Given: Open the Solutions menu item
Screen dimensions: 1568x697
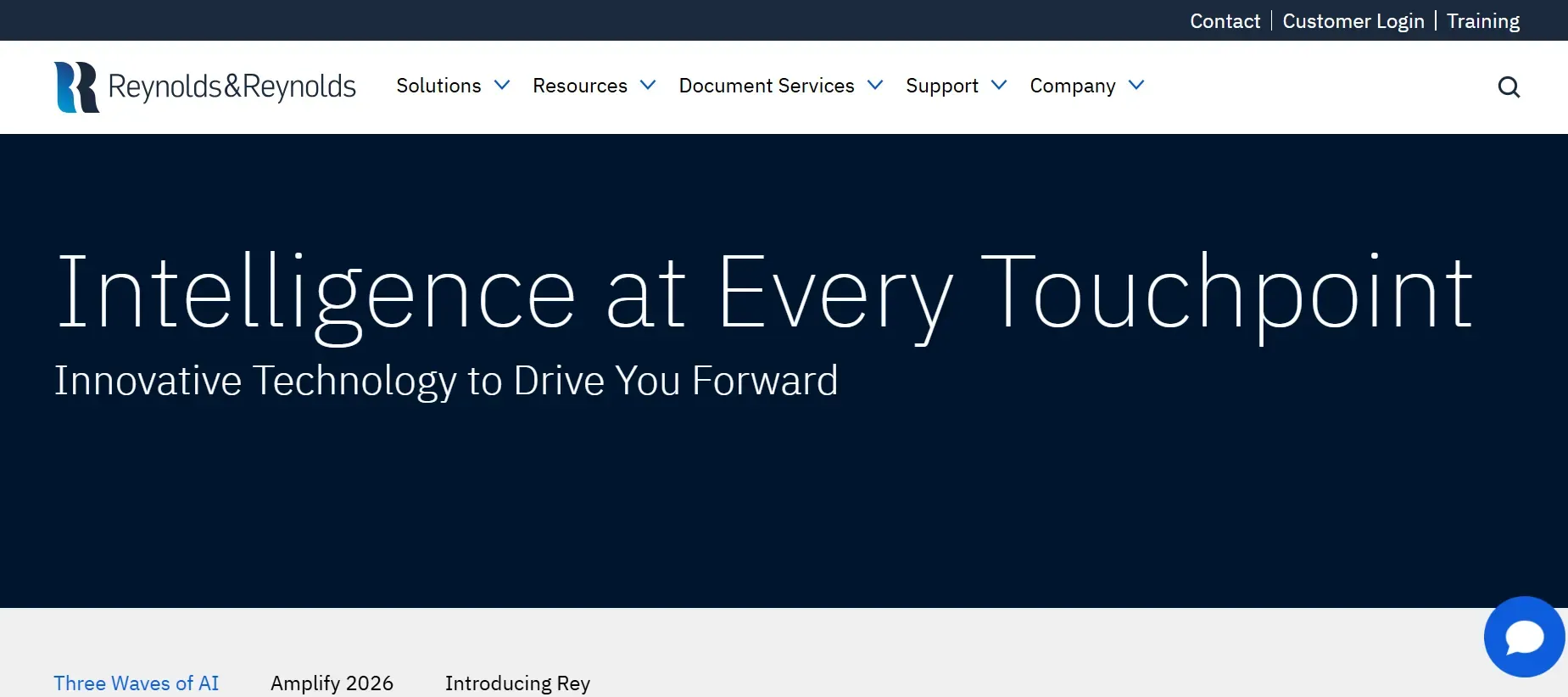Looking at the screenshot, I should (438, 86).
